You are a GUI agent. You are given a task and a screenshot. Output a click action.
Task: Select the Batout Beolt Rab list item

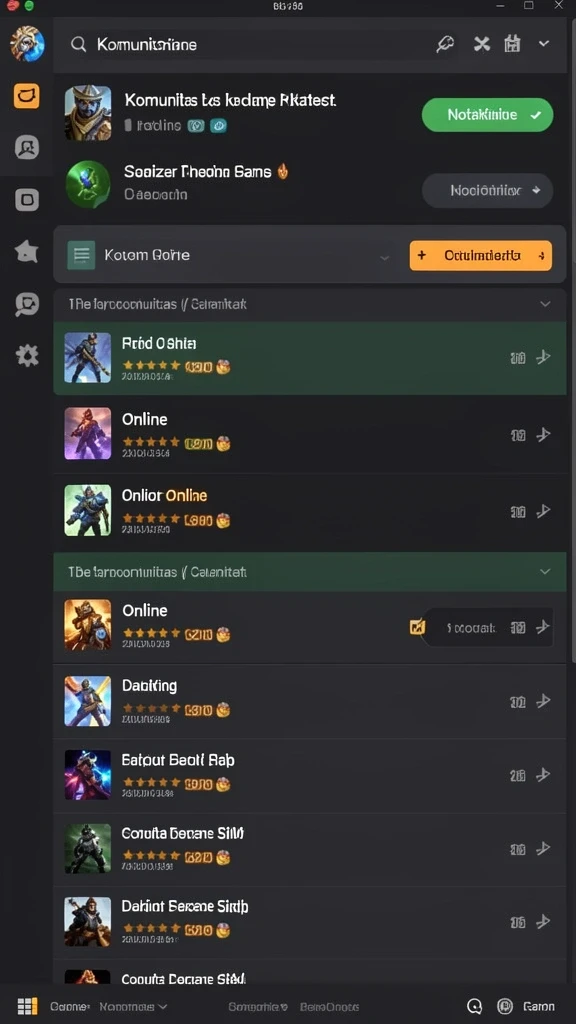tap(310, 775)
